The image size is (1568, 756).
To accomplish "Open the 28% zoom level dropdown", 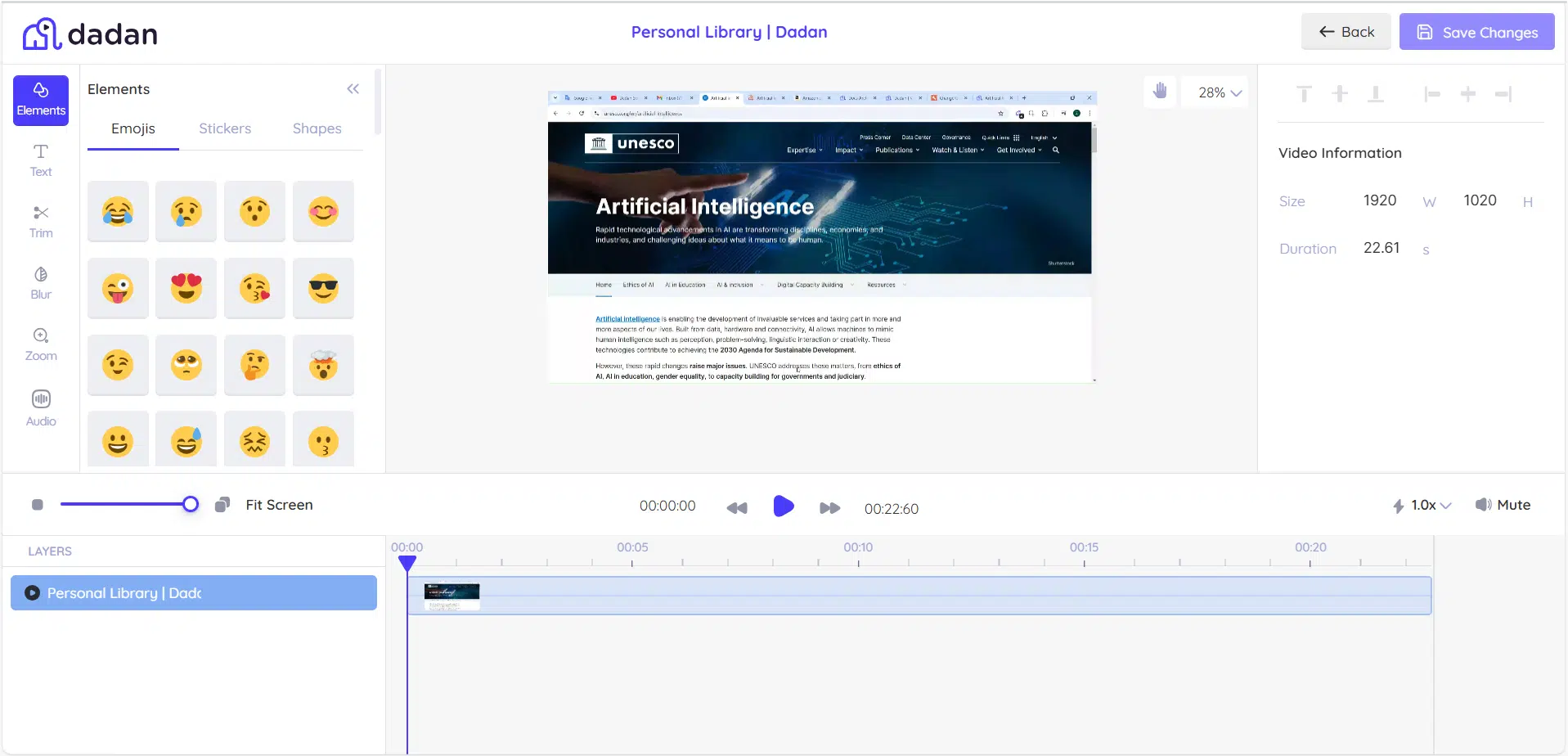I will pyautogui.click(x=1215, y=92).
